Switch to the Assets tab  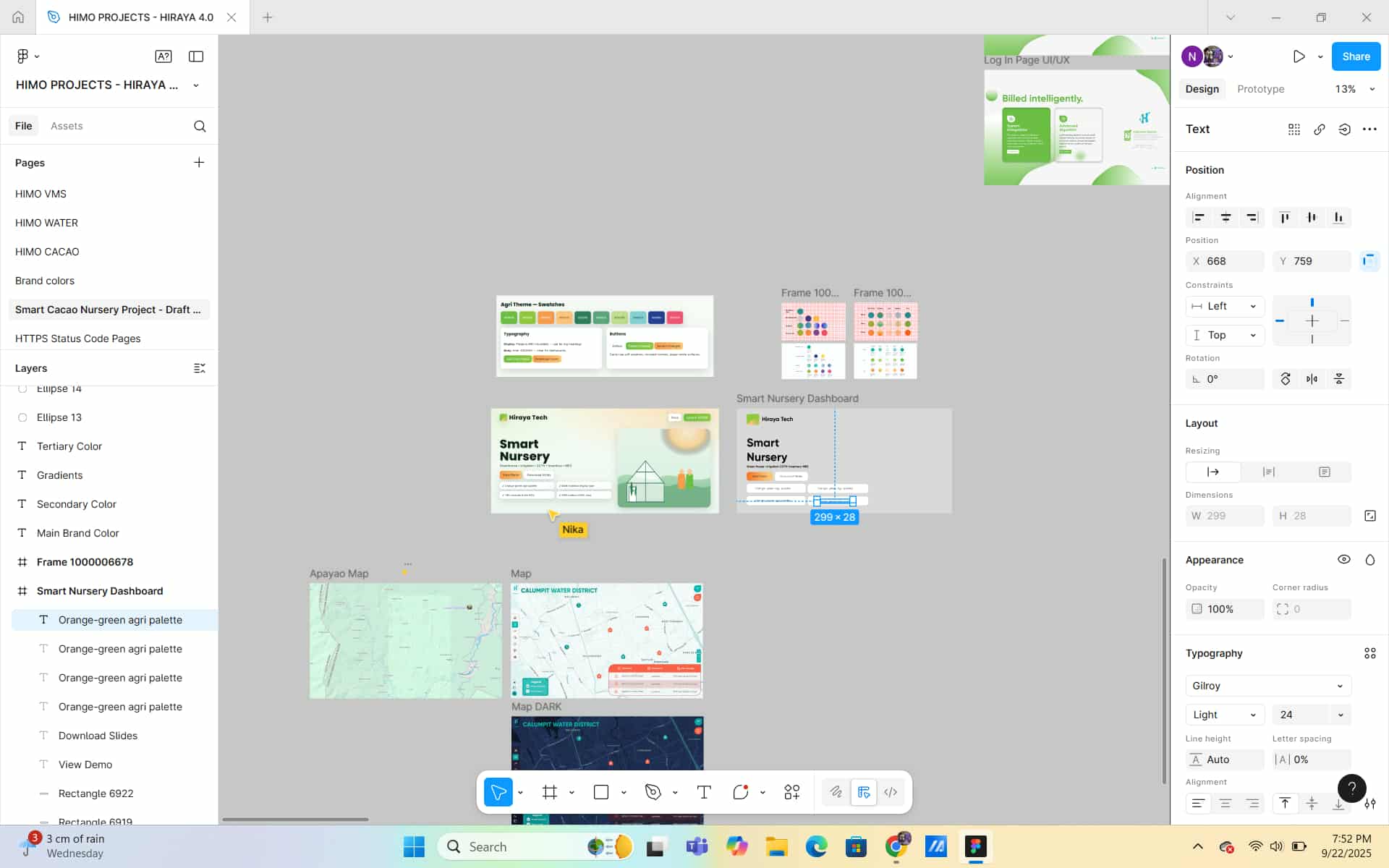click(67, 126)
